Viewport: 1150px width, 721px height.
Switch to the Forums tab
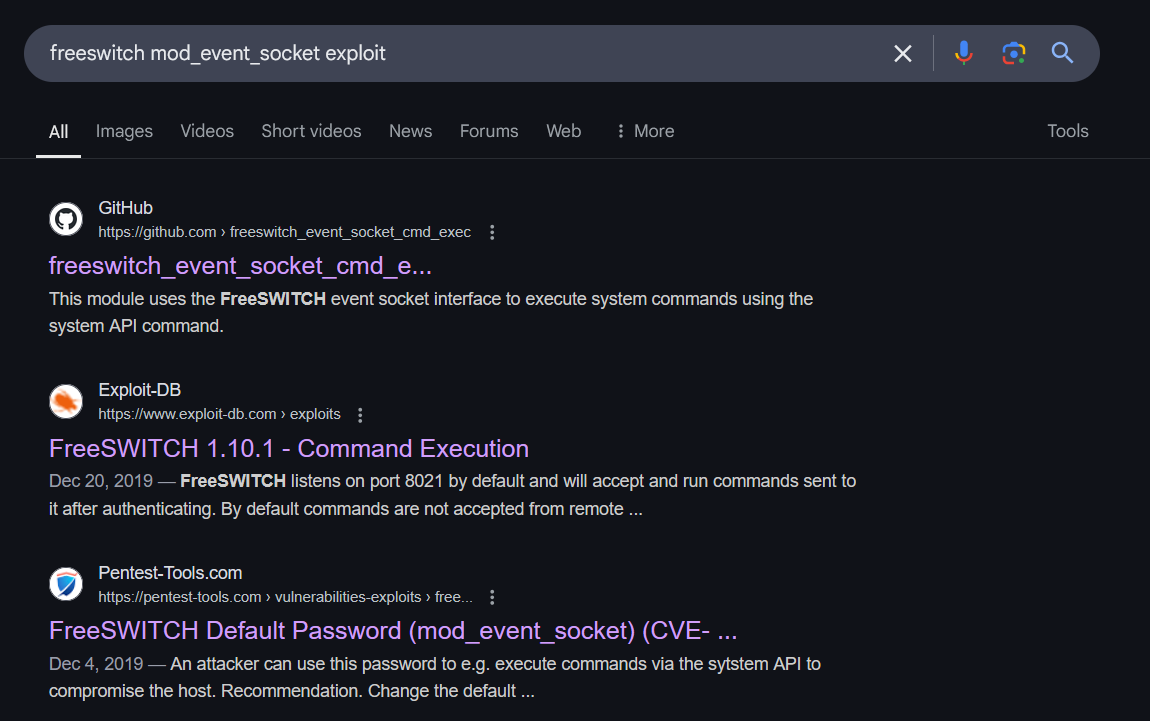pos(488,131)
